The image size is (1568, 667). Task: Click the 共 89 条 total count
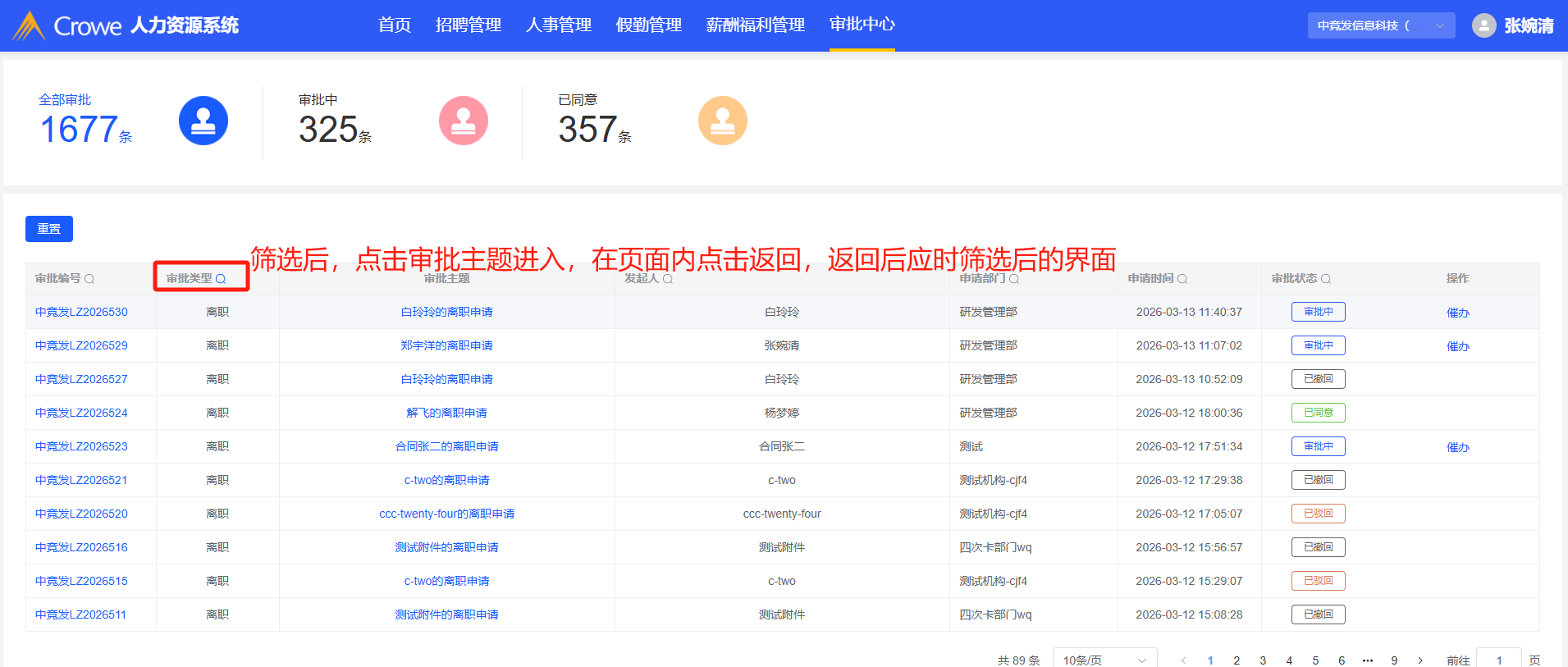pos(1019,660)
